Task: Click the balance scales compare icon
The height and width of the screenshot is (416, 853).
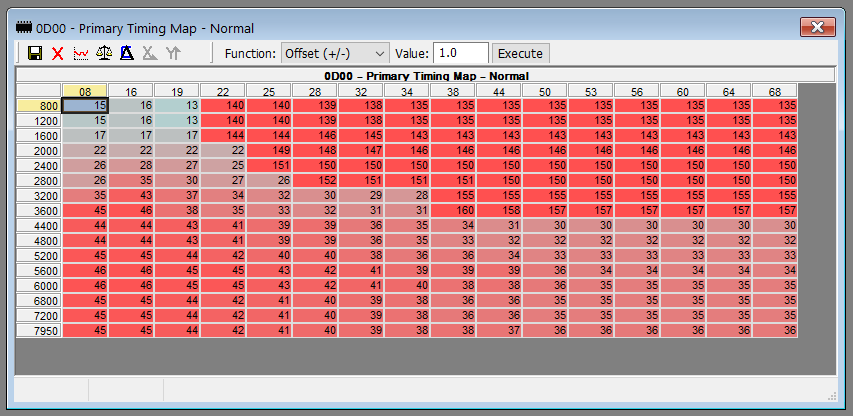Action: (103, 53)
